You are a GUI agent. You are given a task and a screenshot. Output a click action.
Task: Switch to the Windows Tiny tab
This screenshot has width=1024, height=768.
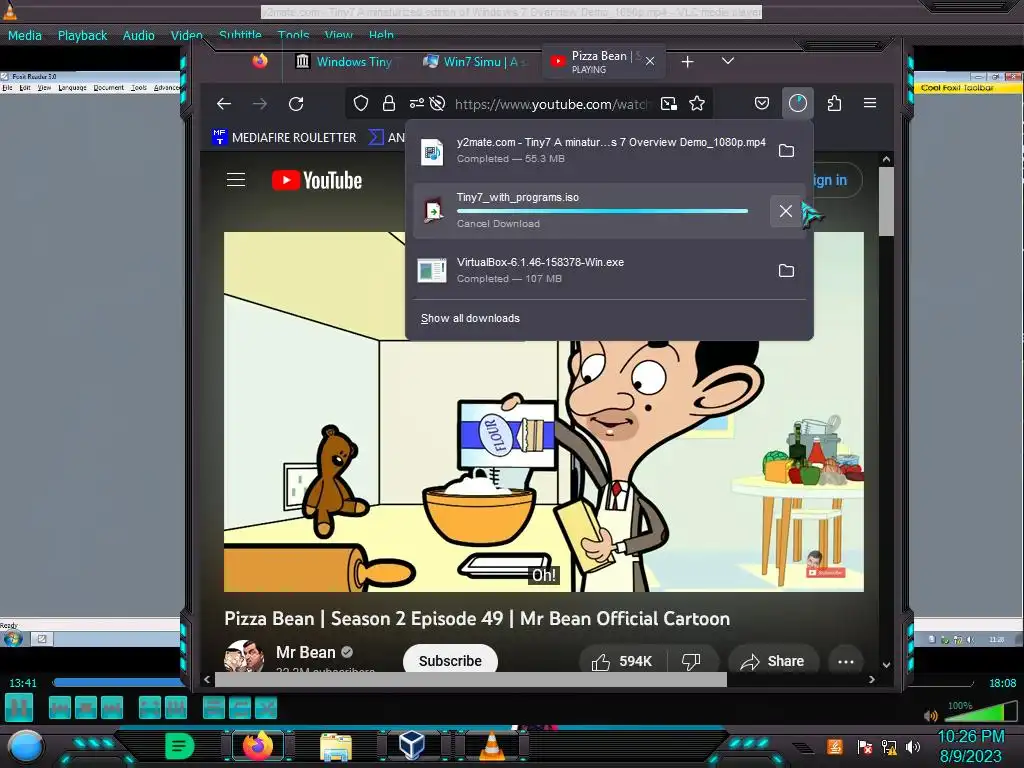(x=342, y=61)
